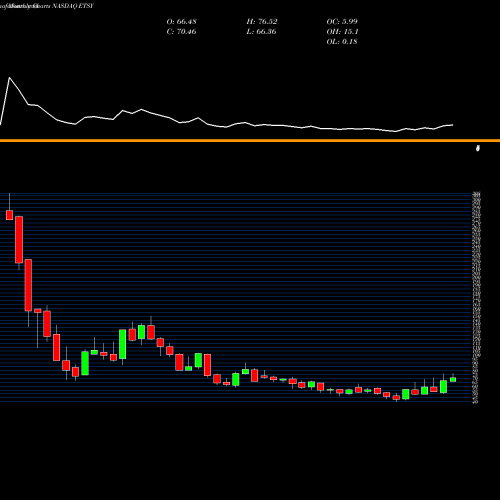Click the 'NASDAQ ETSY' chart title
Viewport: 500px width, 500px height.
(x=72, y=6)
